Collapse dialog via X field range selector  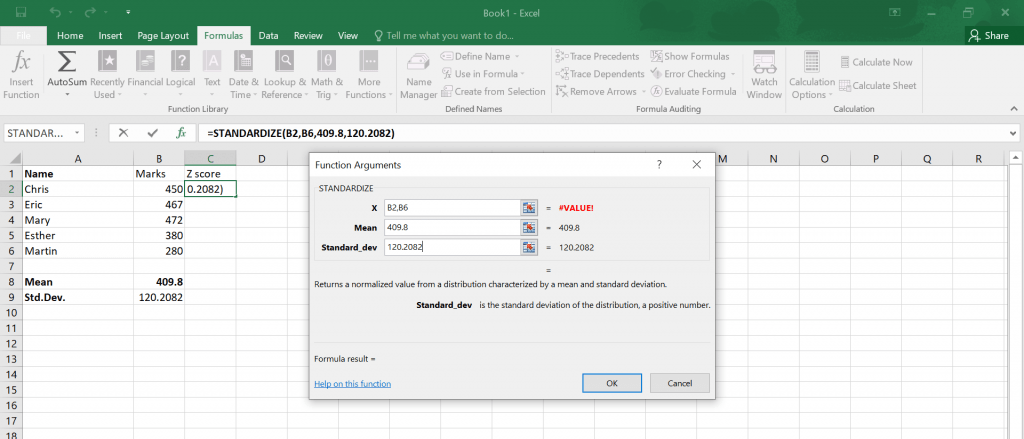pos(529,208)
